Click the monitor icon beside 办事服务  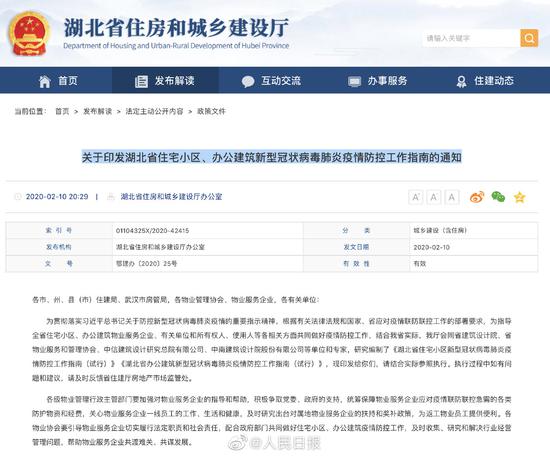354,82
